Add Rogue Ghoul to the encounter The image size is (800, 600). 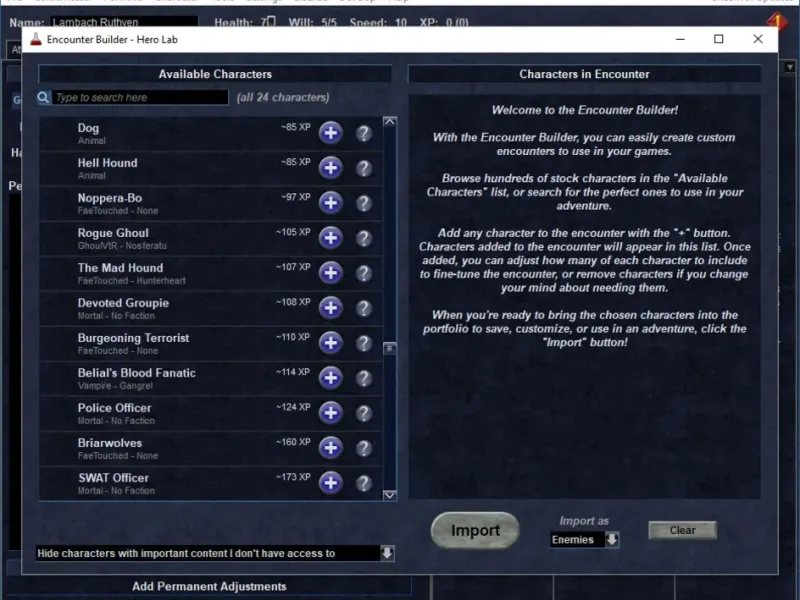[x=331, y=238]
